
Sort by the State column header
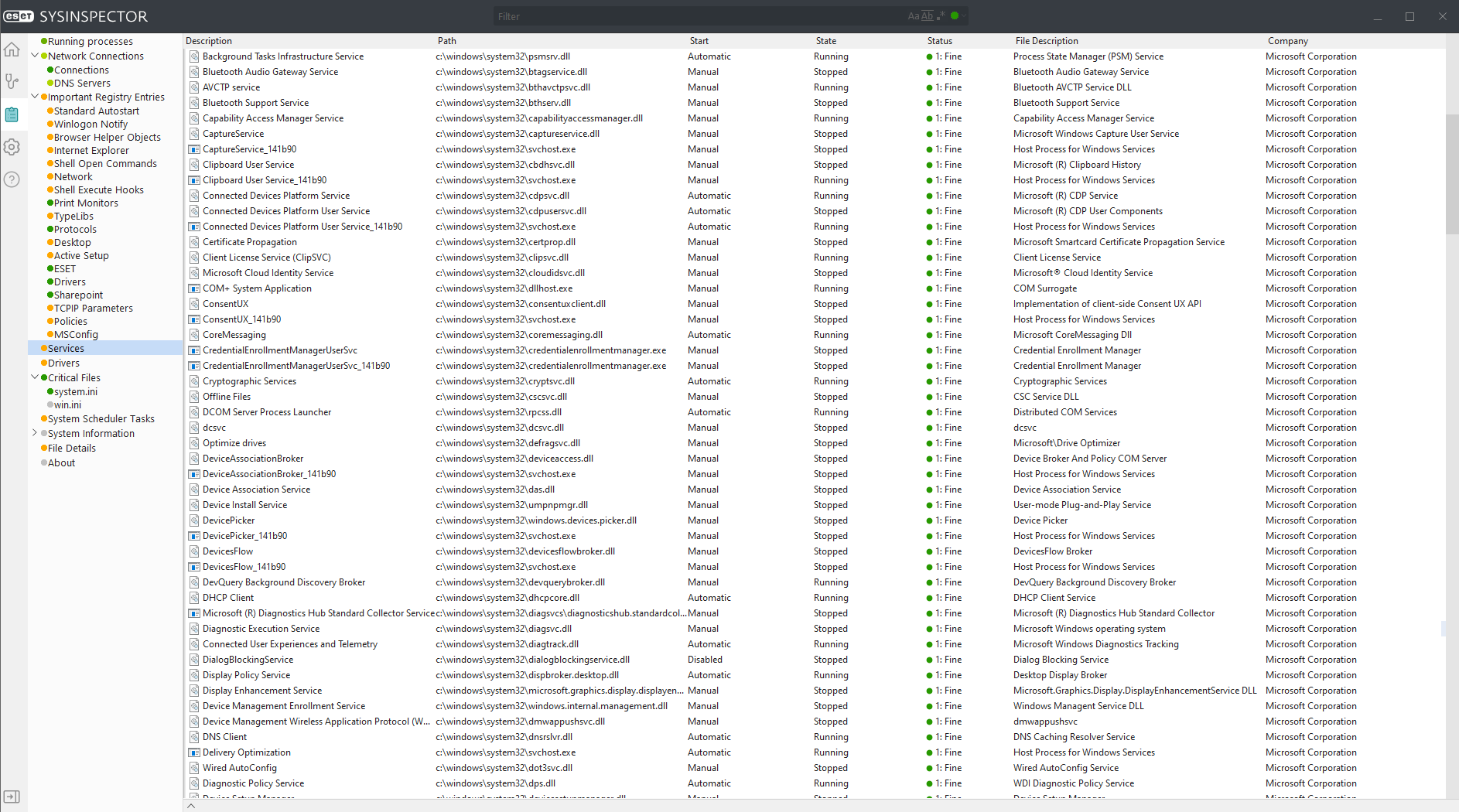(x=826, y=41)
